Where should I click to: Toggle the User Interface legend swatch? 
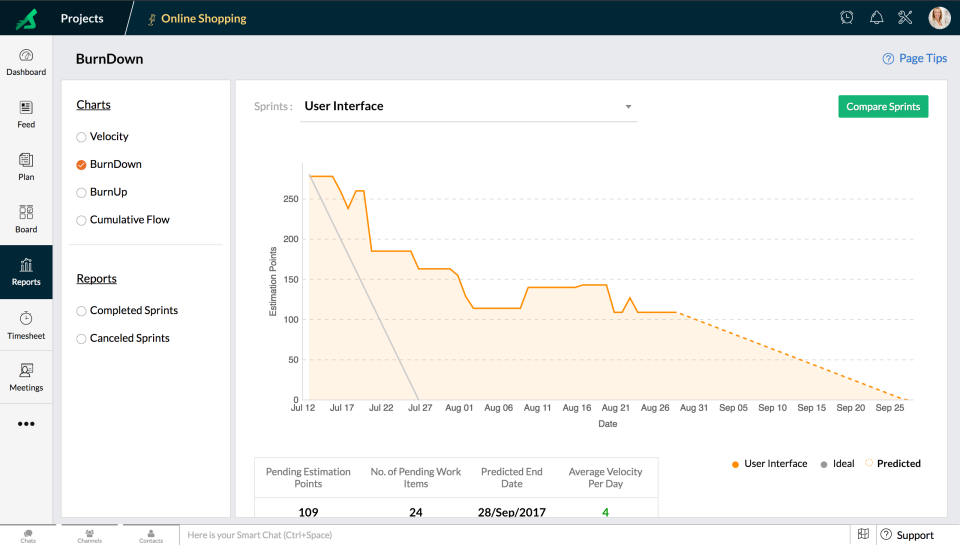(736, 464)
